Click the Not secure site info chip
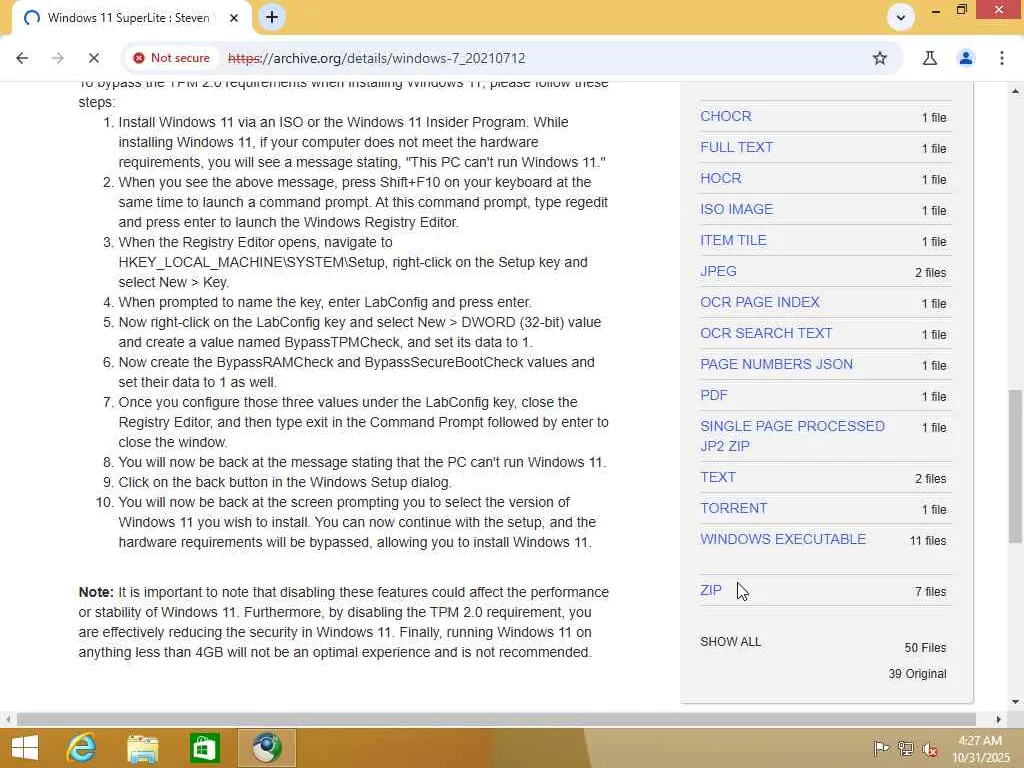The height and width of the screenshot is (768, 1024). tap(172, 58)
